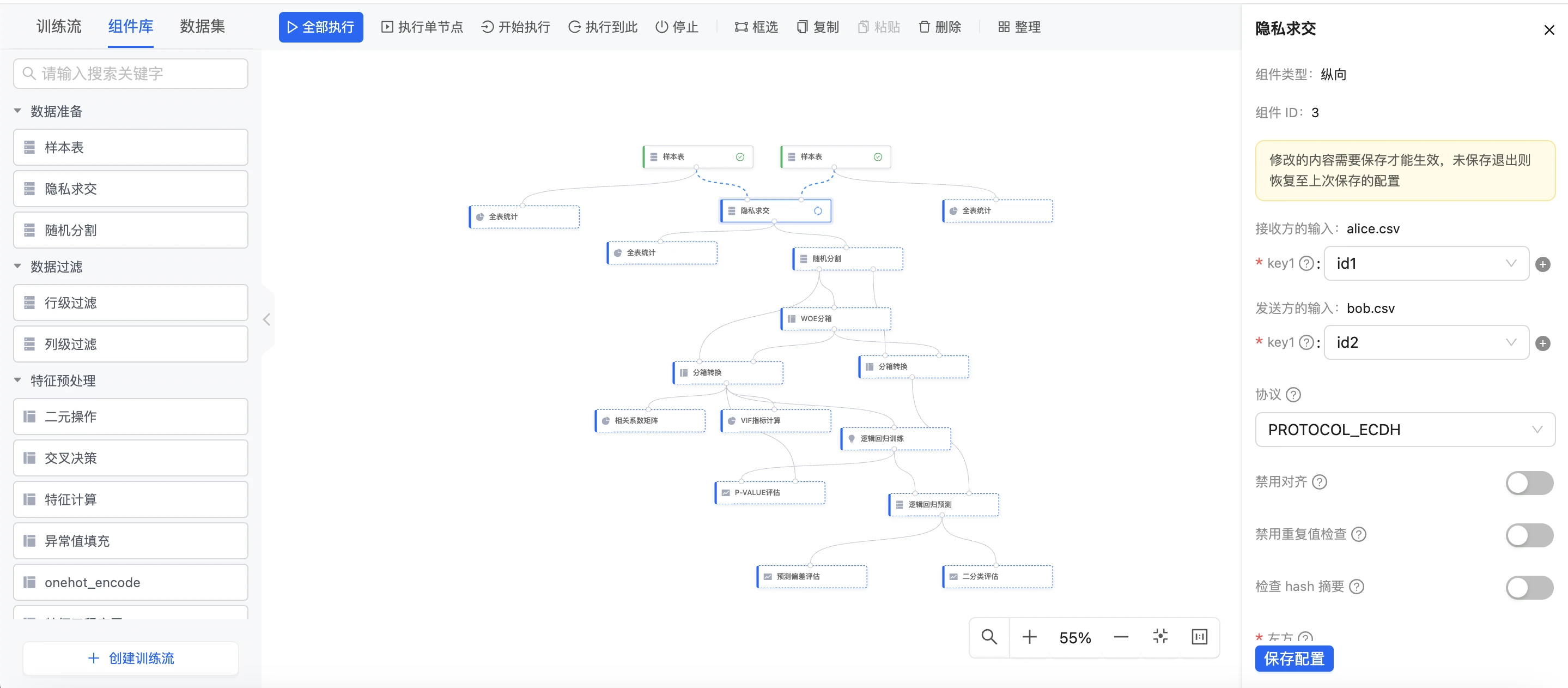Click the 全部执行 button

pyautogui.click(x=321, y=27)
